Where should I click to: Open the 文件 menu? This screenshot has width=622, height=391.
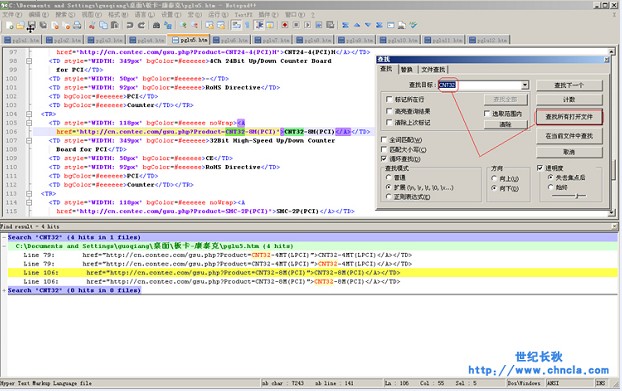12,15
